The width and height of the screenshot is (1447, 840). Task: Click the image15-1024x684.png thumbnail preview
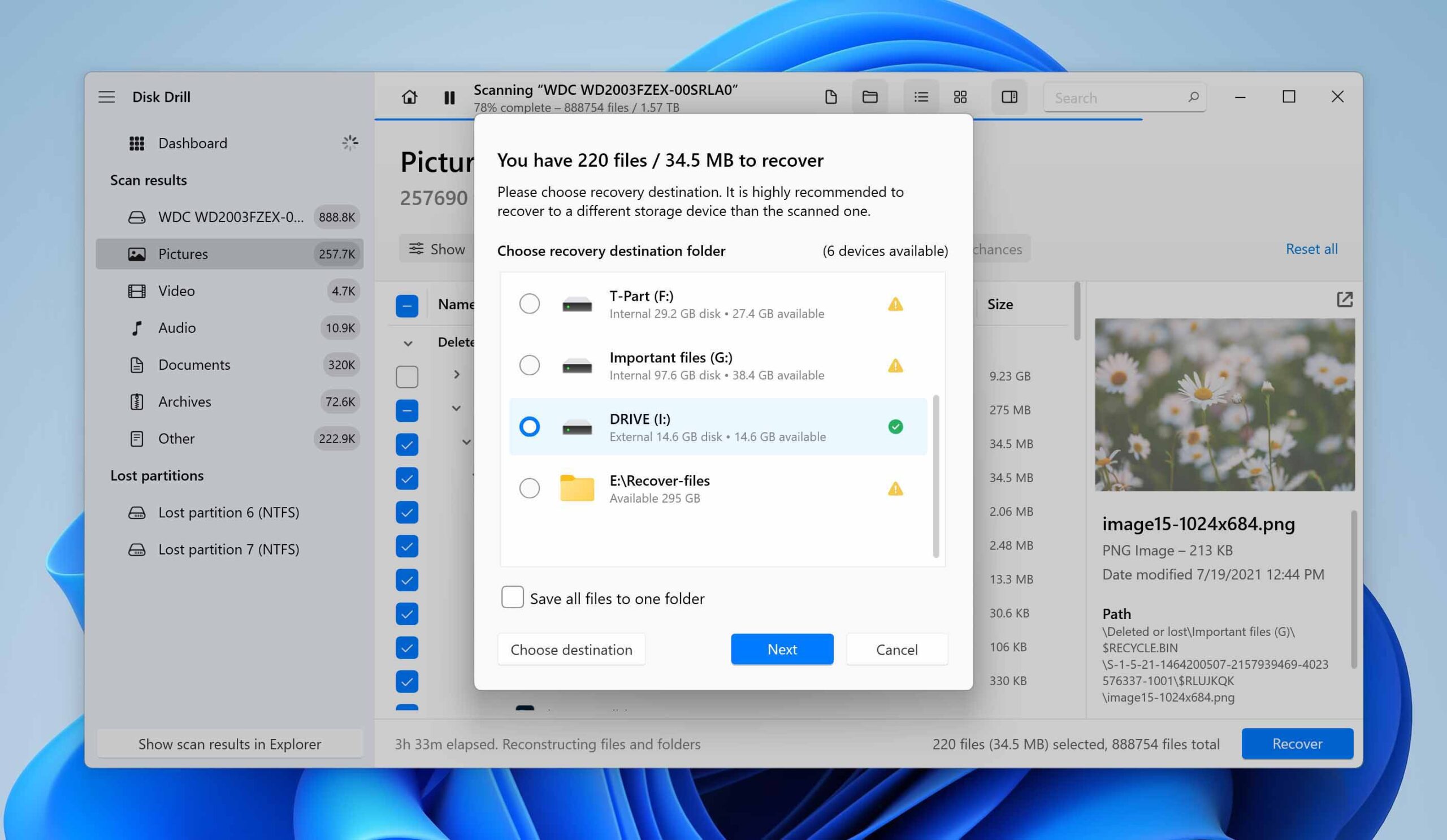click(x=1225, y=405)
